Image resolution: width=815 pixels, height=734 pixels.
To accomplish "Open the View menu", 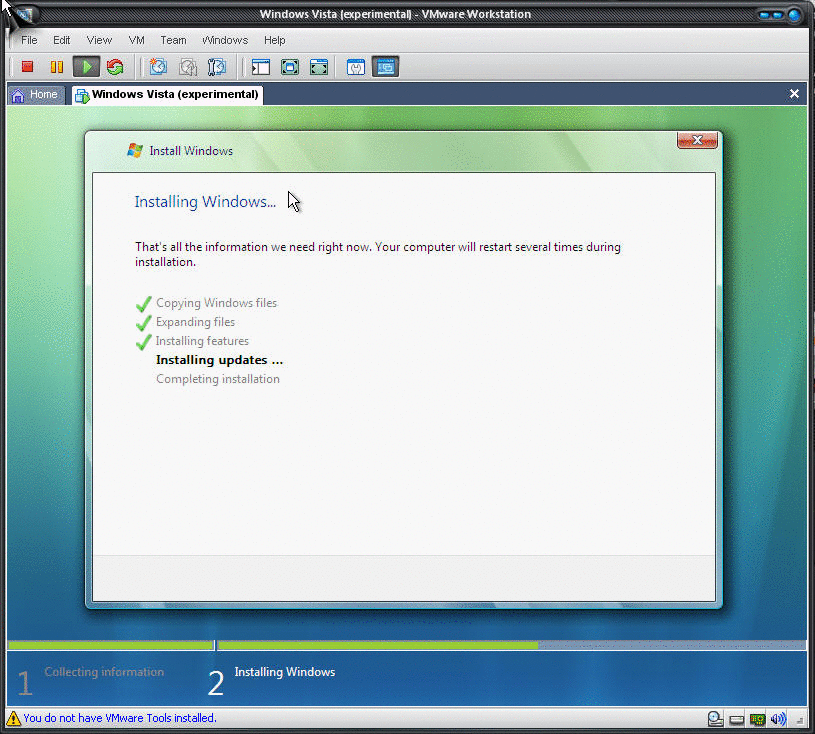I will tap(99, 40).
